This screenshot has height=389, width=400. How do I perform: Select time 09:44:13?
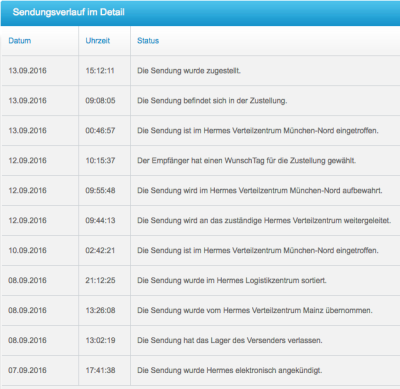click(100, 221)
